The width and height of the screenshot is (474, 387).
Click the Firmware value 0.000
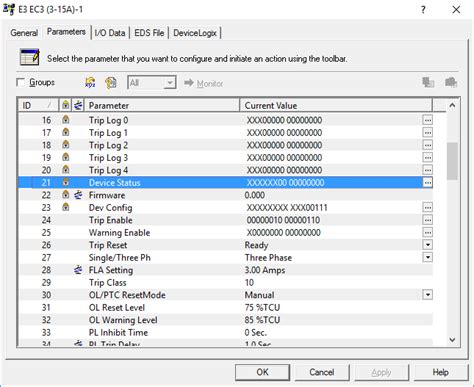click(x=255, y=195)
